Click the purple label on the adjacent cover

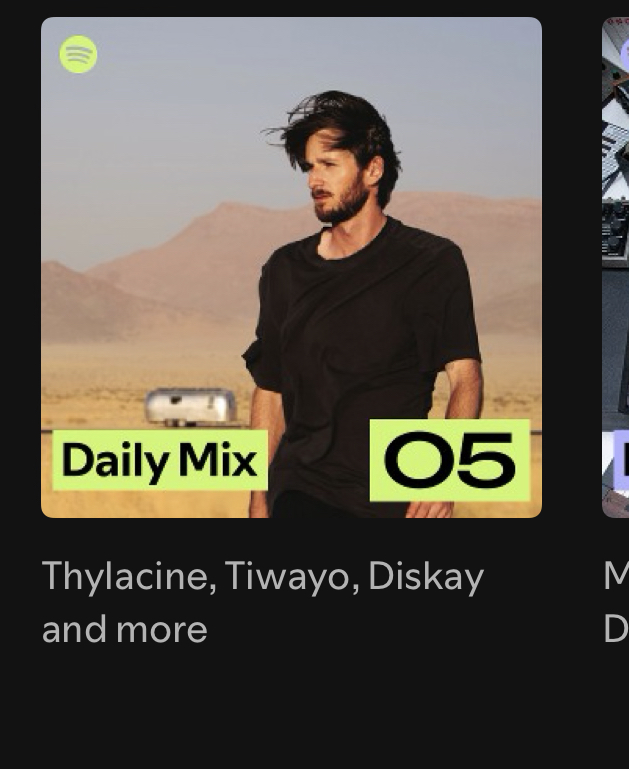pos(621,460)
